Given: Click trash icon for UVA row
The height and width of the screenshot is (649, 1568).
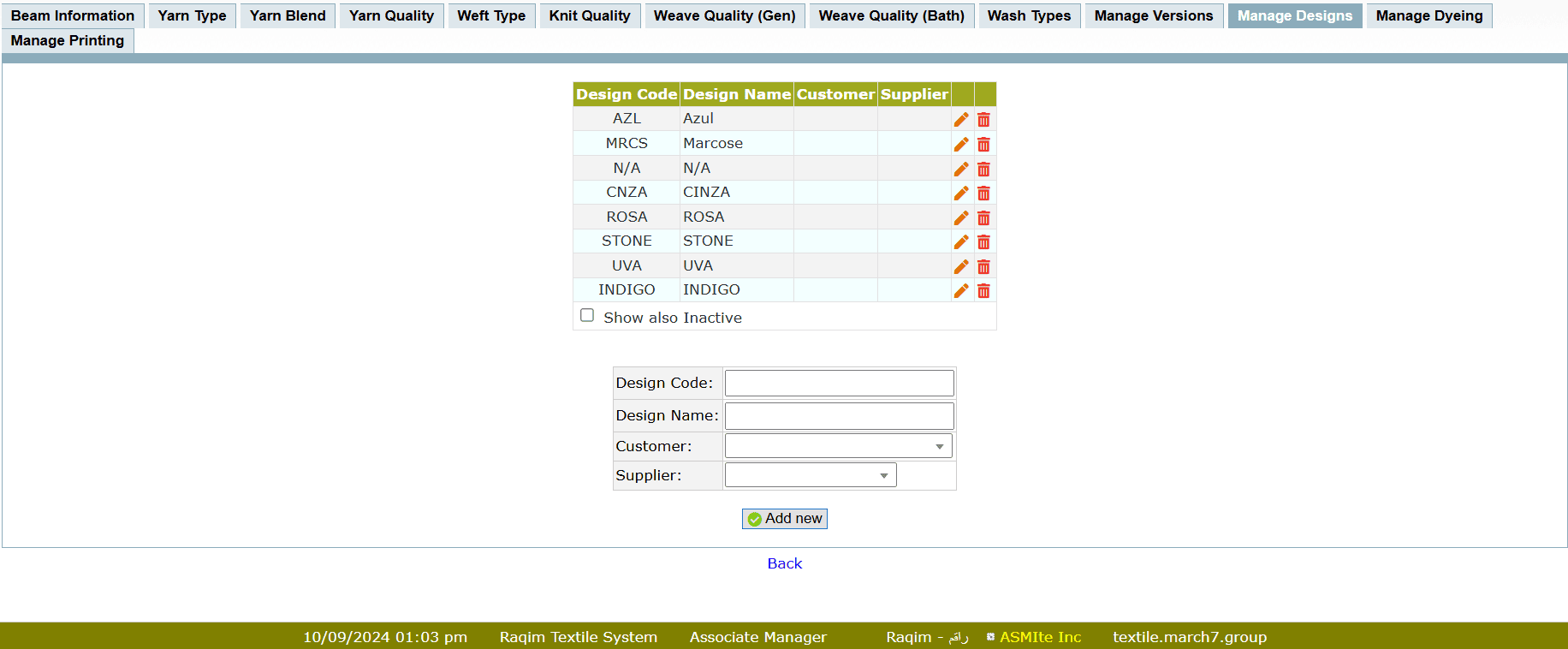Looking at the screenshot, I should (x=983, y=267).
